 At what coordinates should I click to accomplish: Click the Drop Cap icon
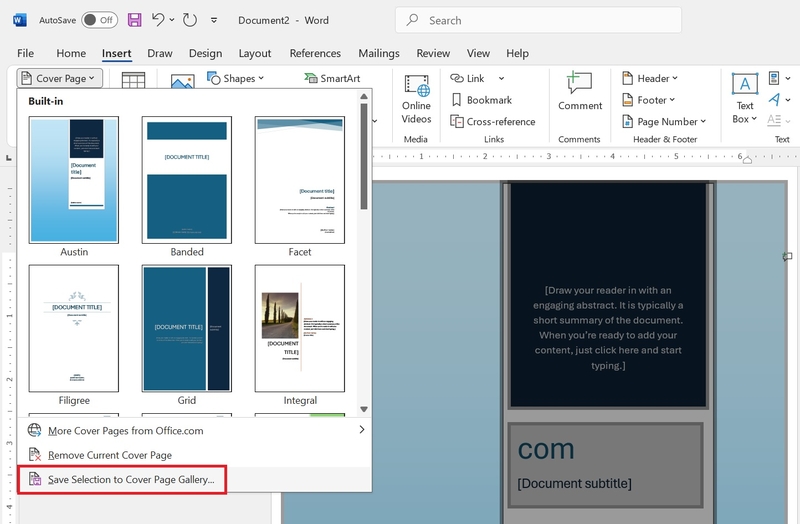pos(774,120)
